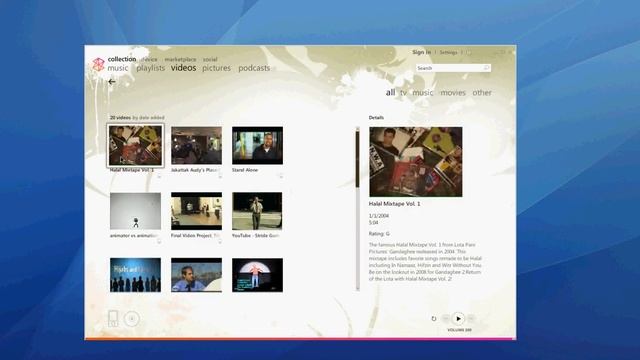Click the 'Rating: G' text in Details

coord(379,234)
